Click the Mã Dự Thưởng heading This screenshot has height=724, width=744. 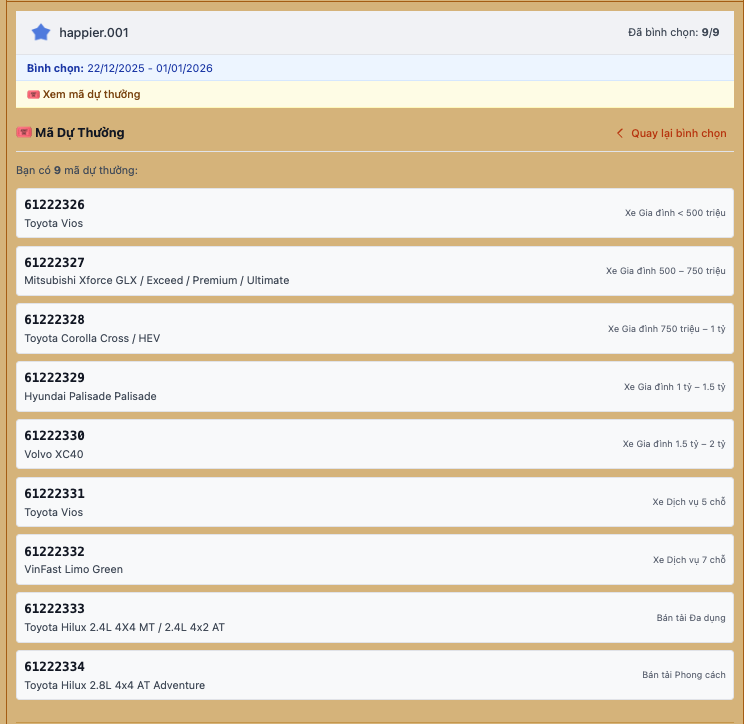(80, 132)
